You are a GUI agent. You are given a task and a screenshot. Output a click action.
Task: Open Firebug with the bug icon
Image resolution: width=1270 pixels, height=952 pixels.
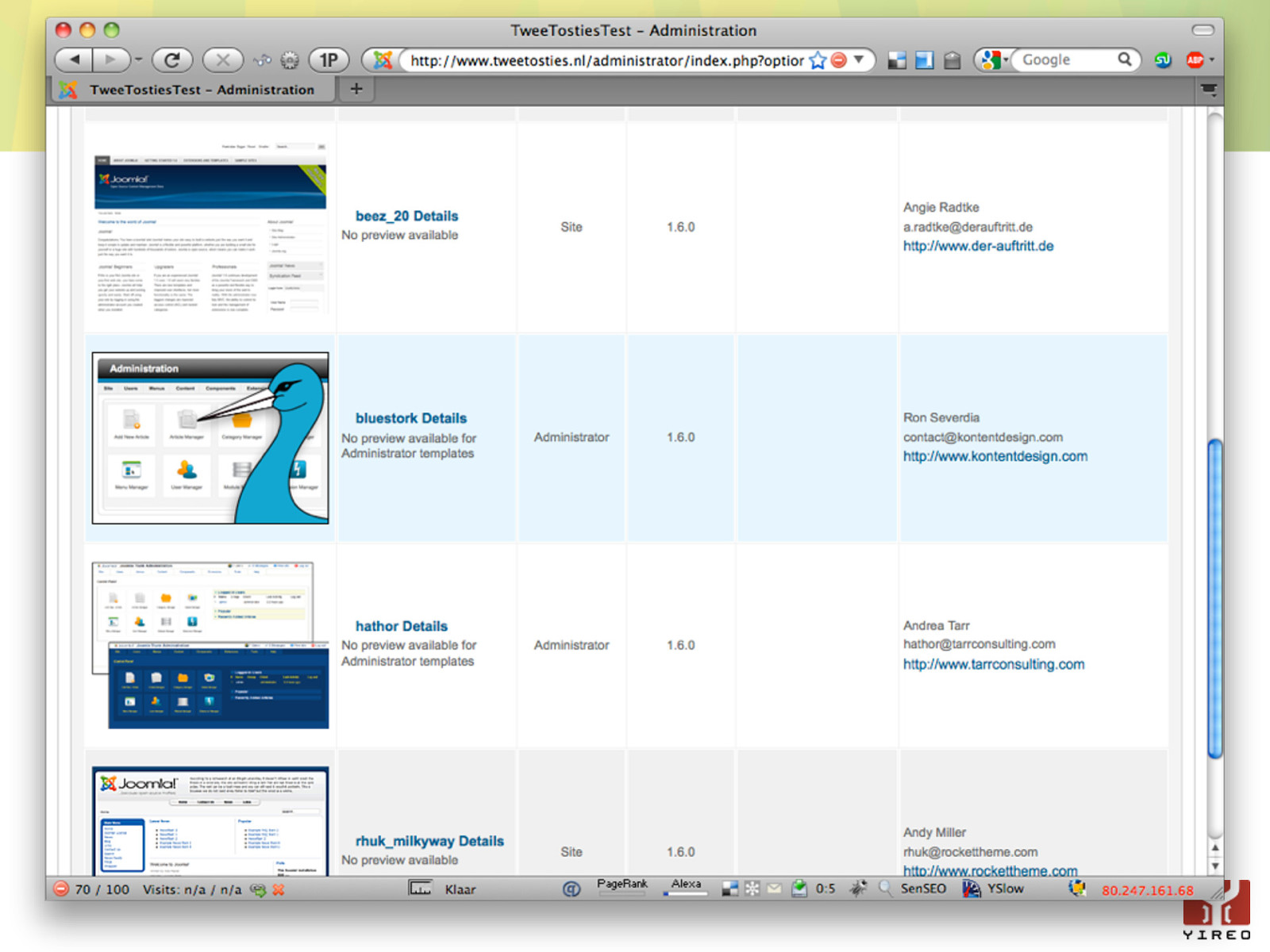point(858,889)
